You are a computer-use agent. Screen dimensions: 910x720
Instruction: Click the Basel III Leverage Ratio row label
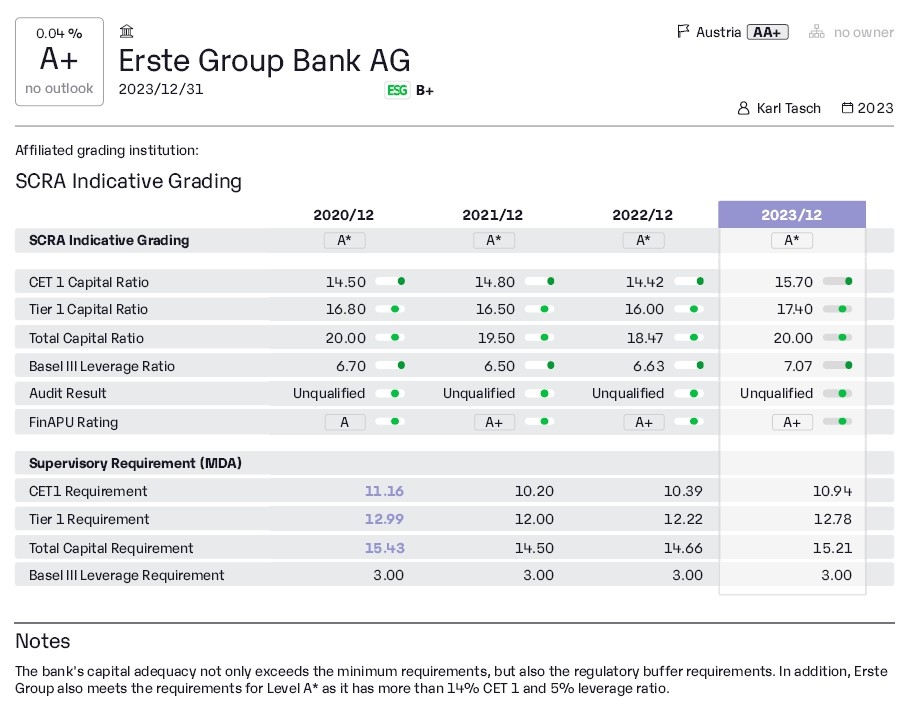pyautogui.click(x=102, y=366)
